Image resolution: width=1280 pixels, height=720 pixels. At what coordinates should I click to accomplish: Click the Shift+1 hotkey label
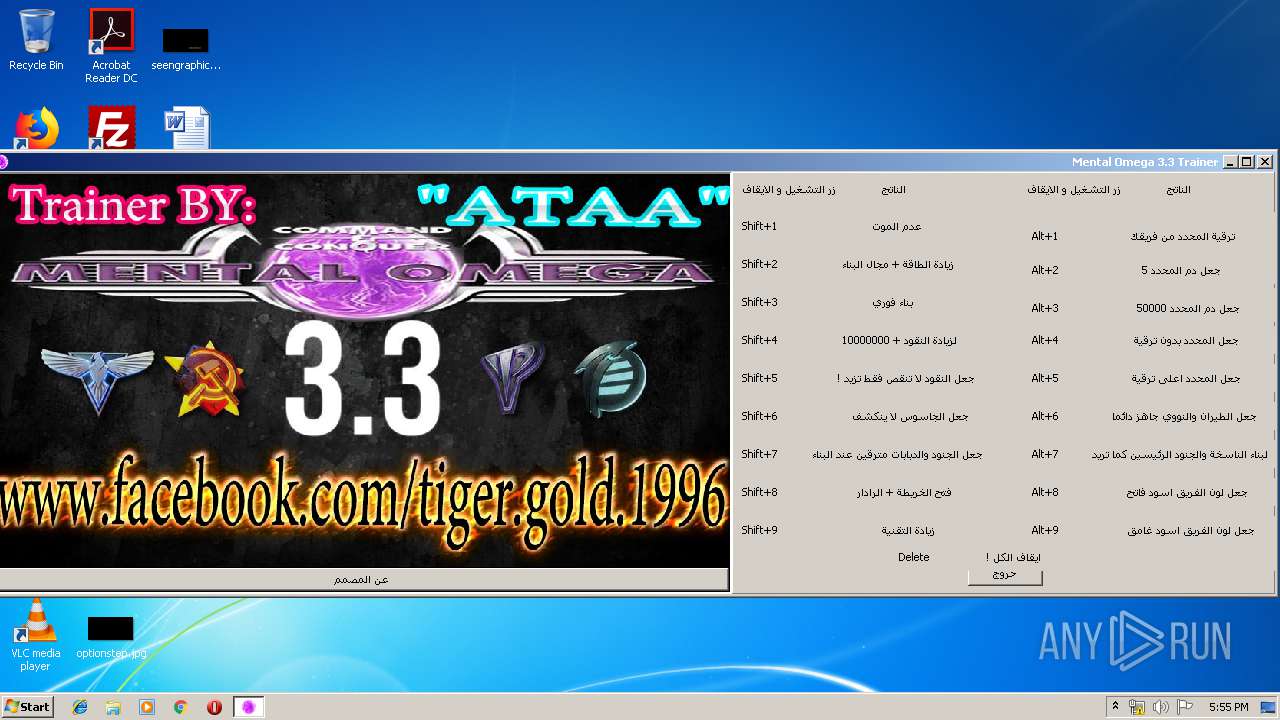click(x=759, y=227)
